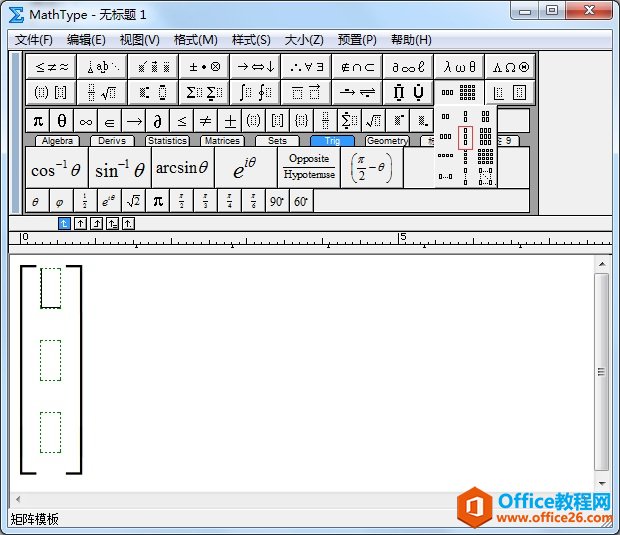Insert the single plus-minus ± button
The image size is (620, 535).
pos(230,121)
